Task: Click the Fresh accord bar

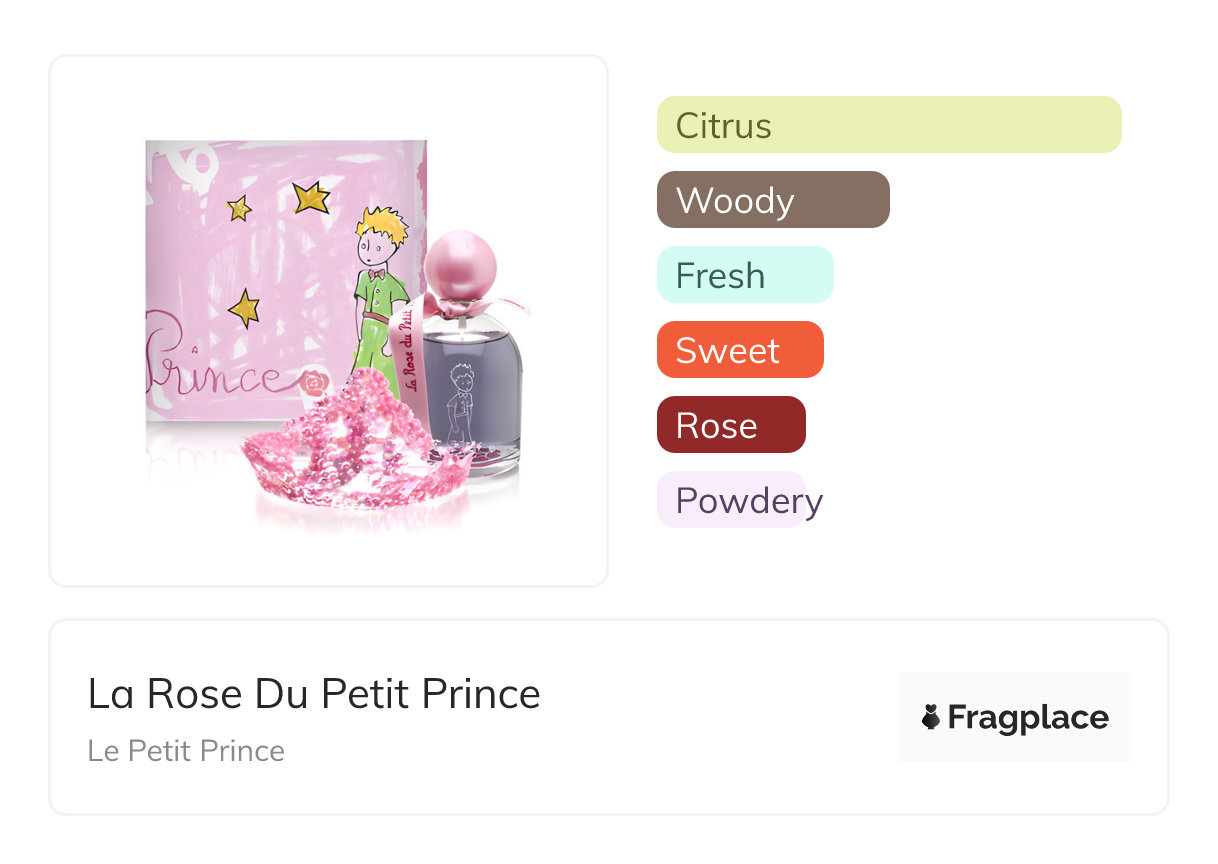Action: tap(745, 275)
